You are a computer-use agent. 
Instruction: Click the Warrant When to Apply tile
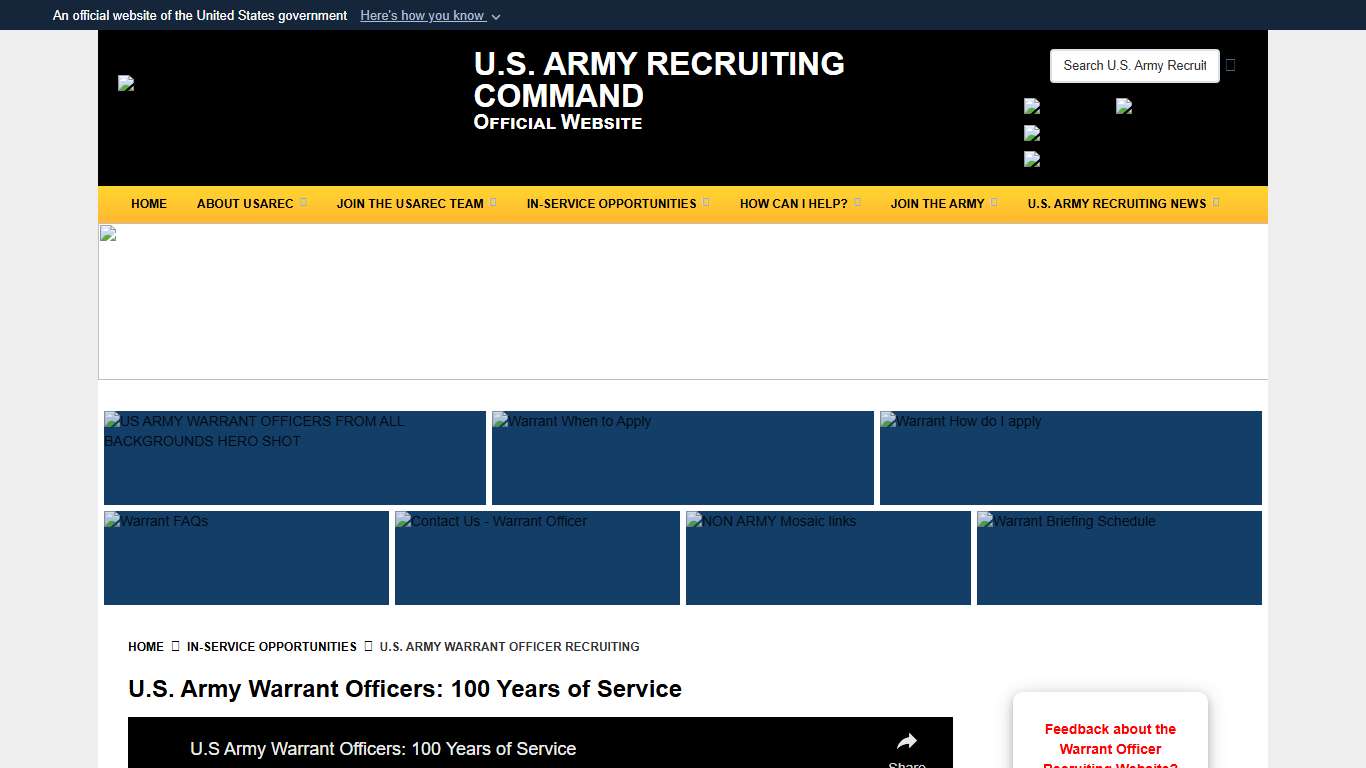click(682, 457)
